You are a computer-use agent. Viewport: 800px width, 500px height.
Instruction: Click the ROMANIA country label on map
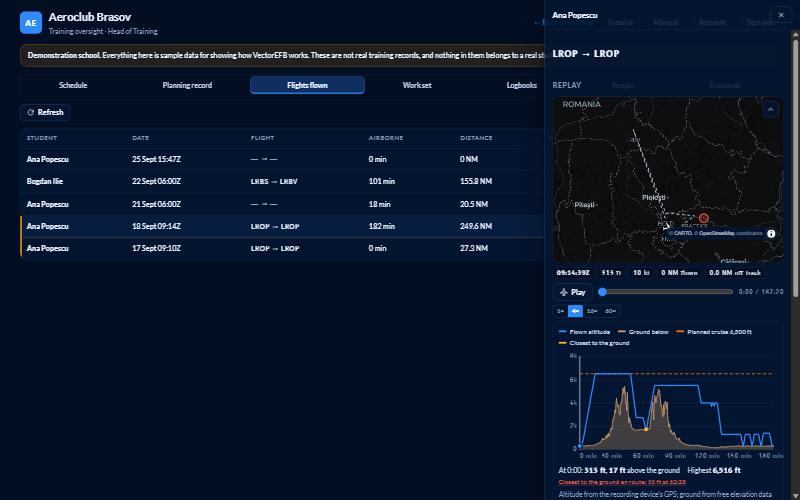(582, 104)
